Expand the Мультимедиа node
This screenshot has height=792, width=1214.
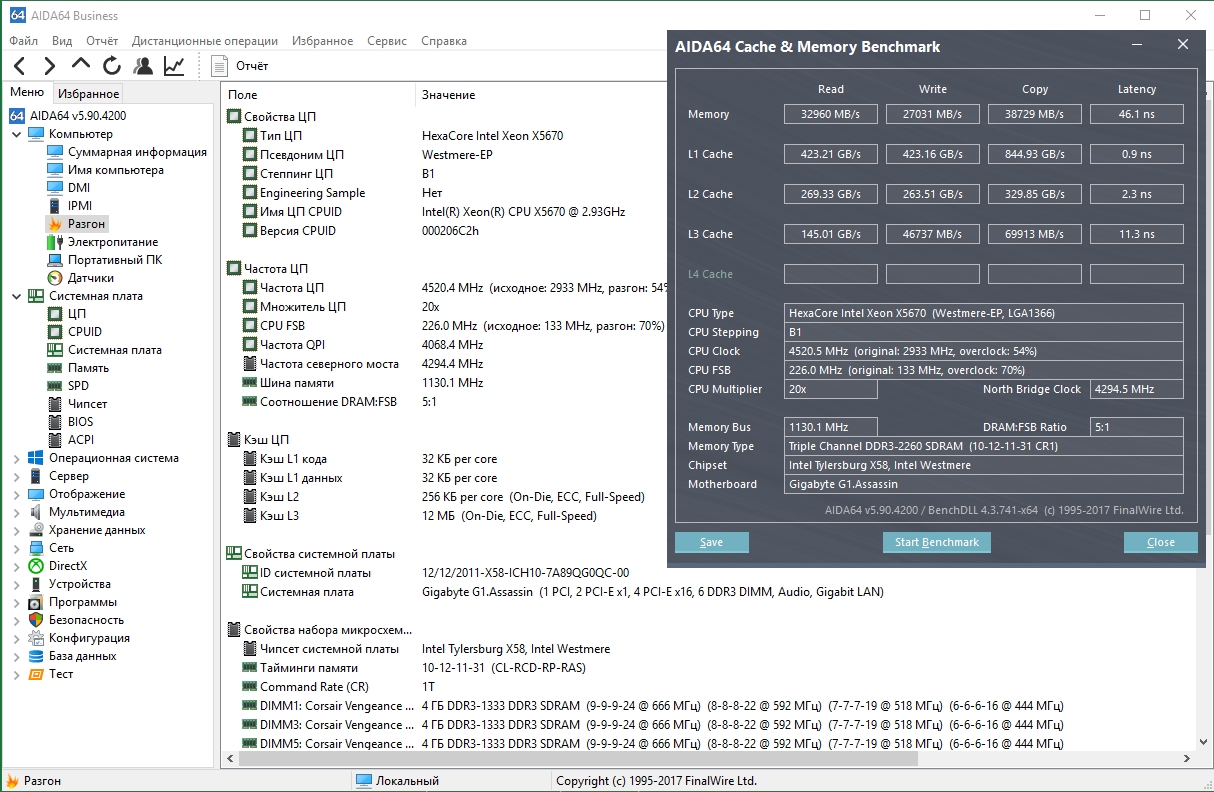(x=17, y=512)
